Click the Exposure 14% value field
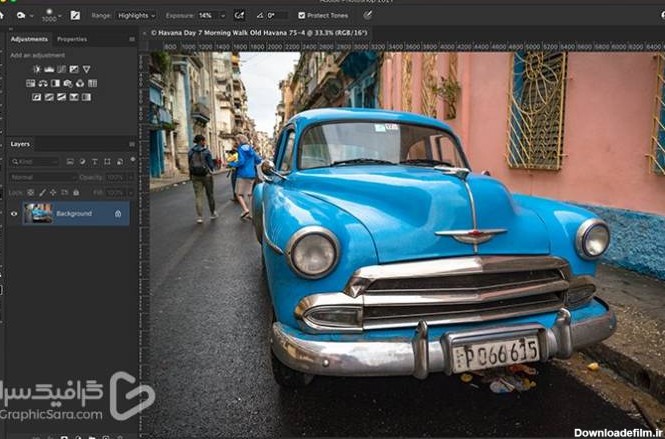The height and width of the screenshot is (439, 665). point(208,16)
